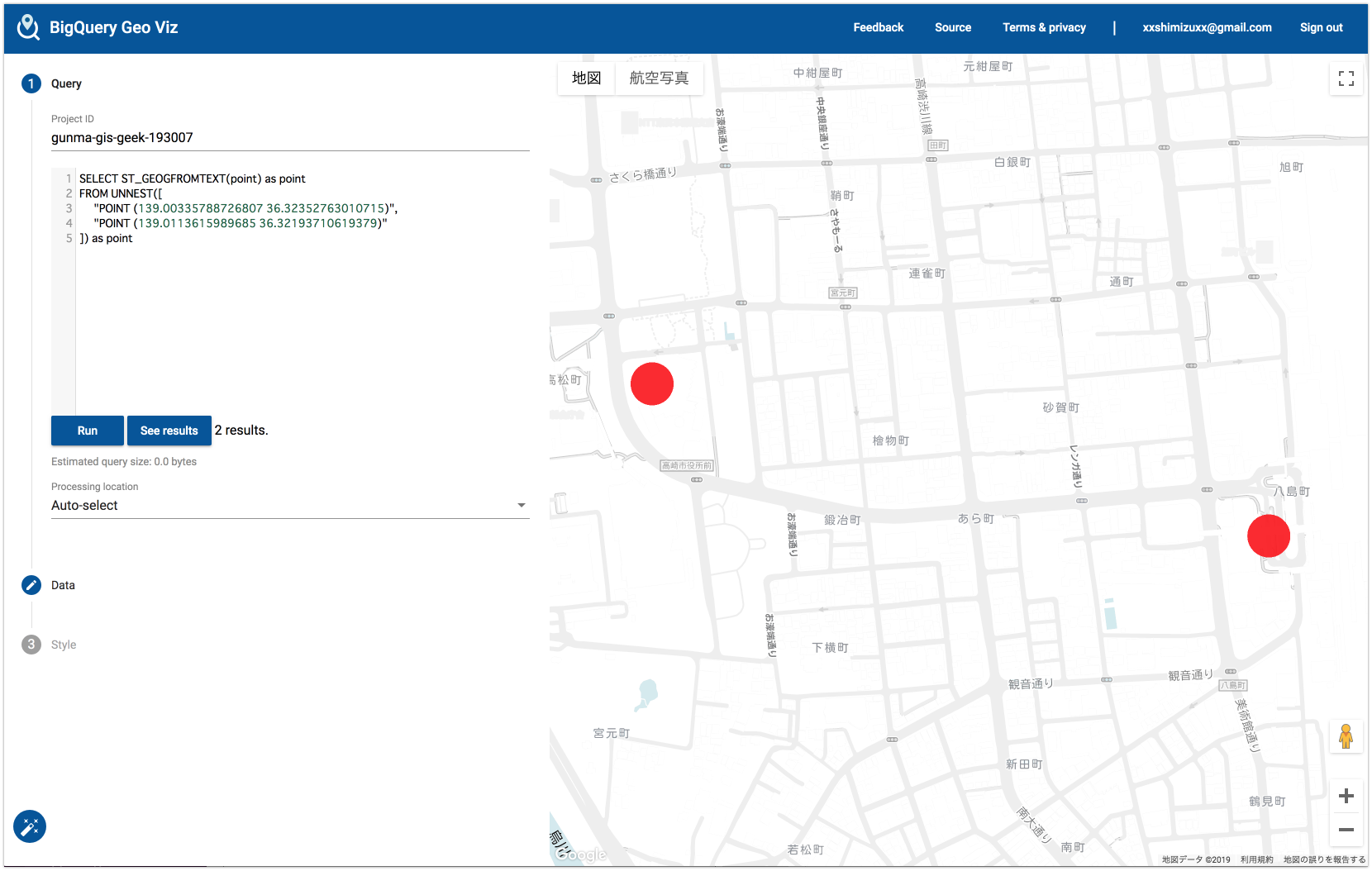The width and height of the screenshot is (1372, 871).
Task: Switch map to 航空写真 satellite view
Action: point(659,78)
